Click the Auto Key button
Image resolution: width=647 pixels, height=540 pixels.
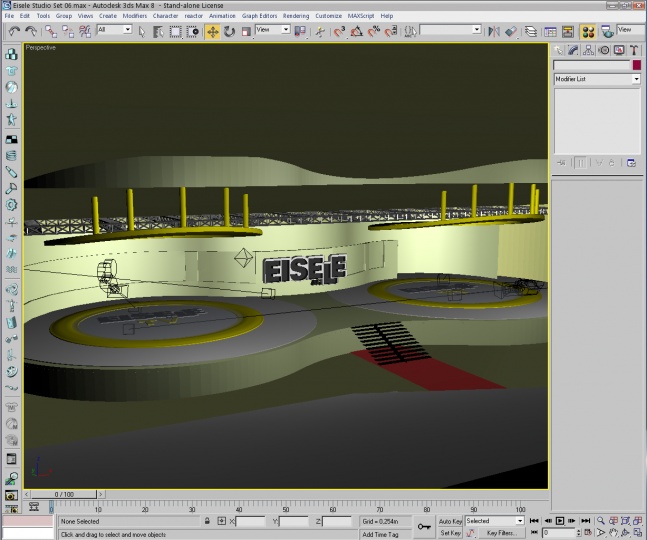point(450,521)
